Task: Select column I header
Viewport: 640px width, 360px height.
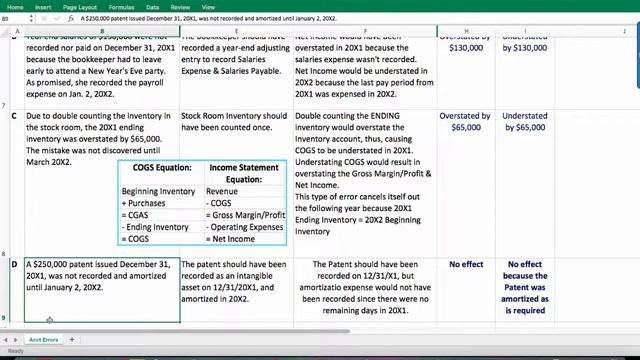Action: pyautogui.click(x=525, y=31)
